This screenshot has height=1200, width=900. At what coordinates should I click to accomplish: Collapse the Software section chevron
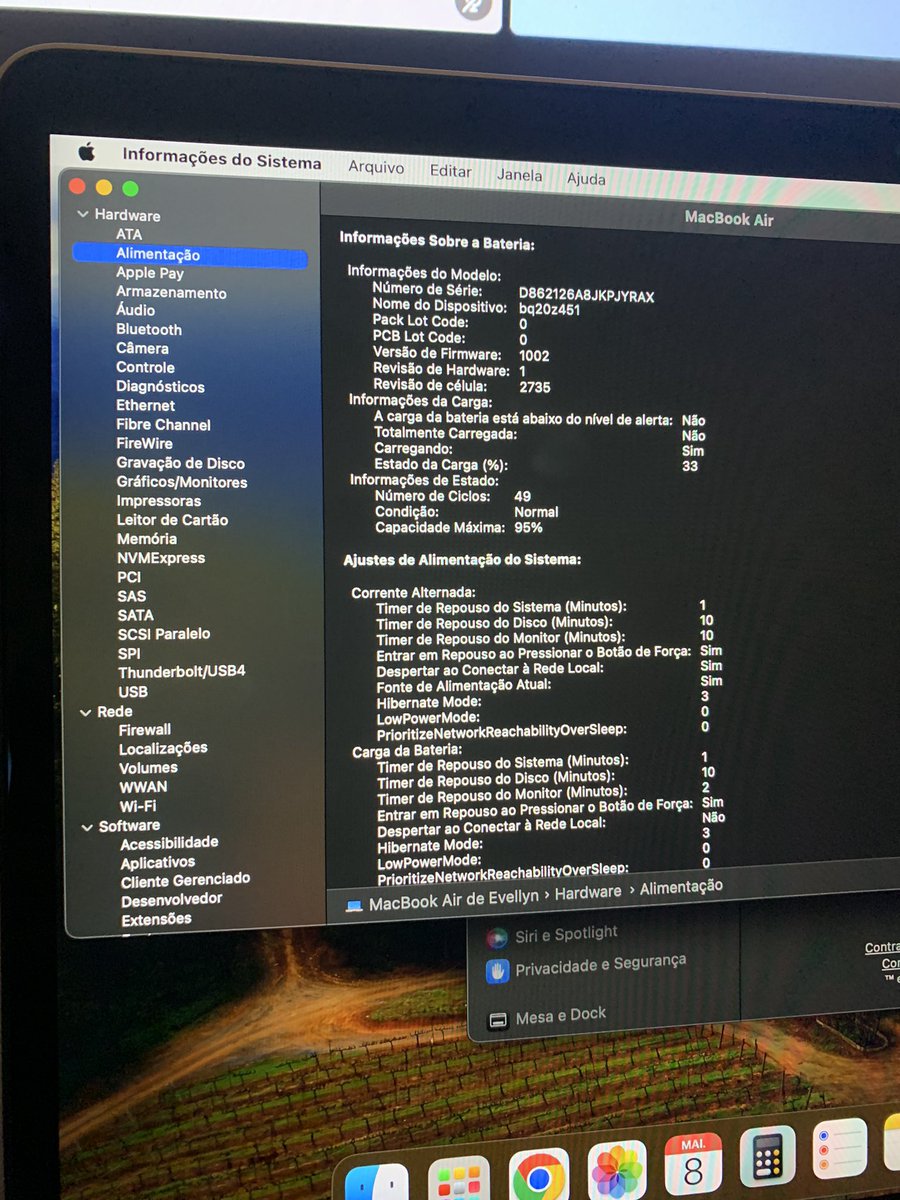click(x=88, y=826)
